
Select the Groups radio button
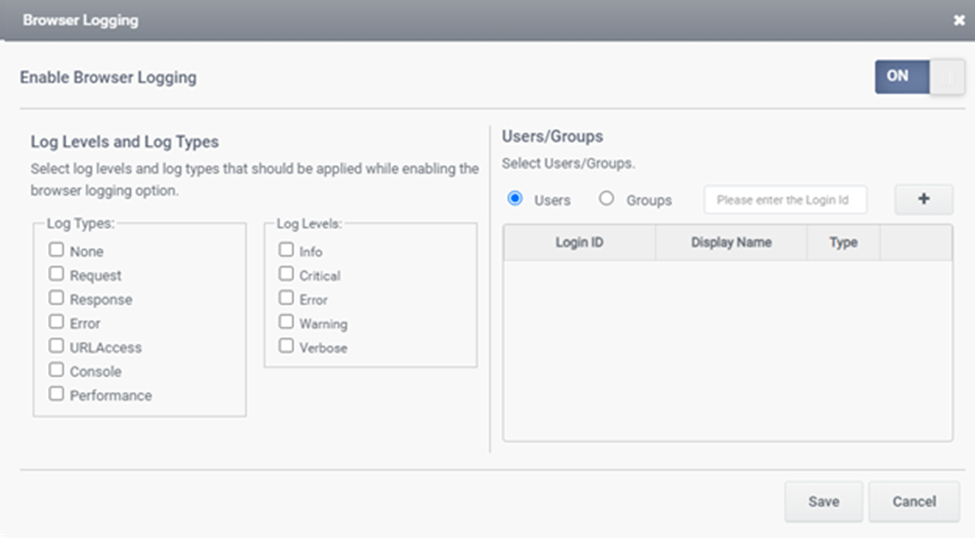click(x=606, y=199)
